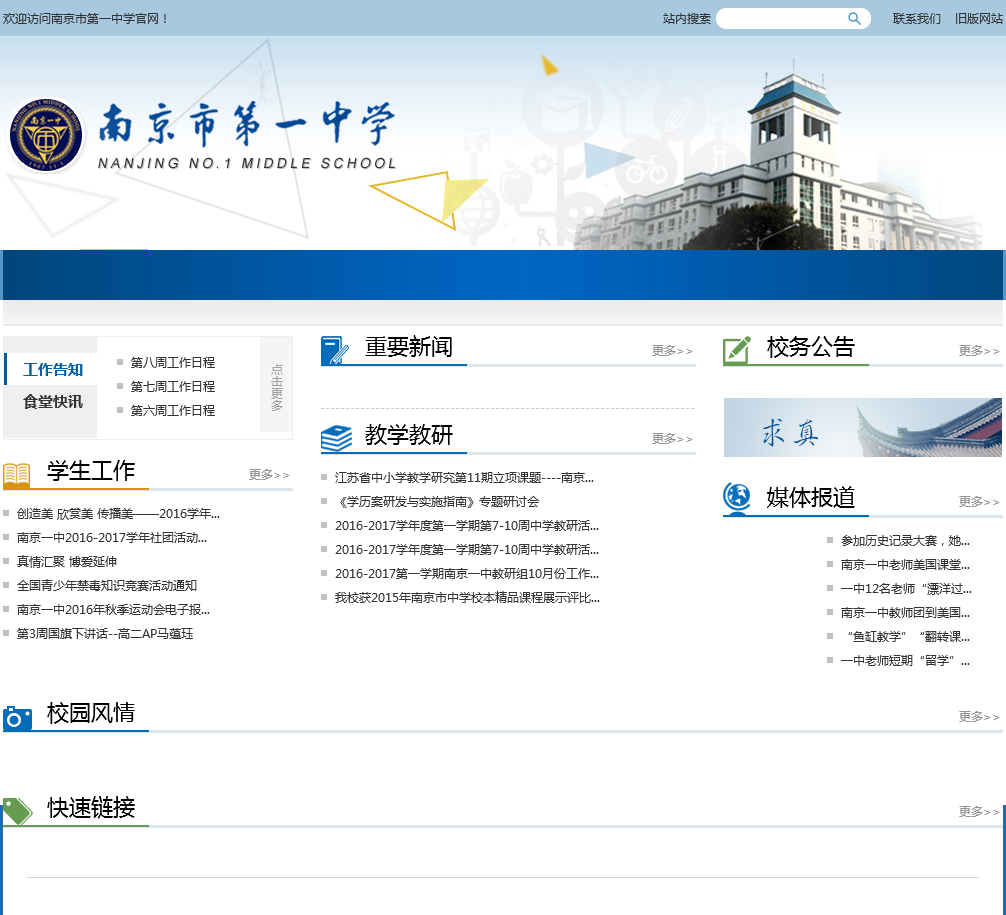Click 更多 beside 快速链接
1006x915 pixels.
(979, 811)
